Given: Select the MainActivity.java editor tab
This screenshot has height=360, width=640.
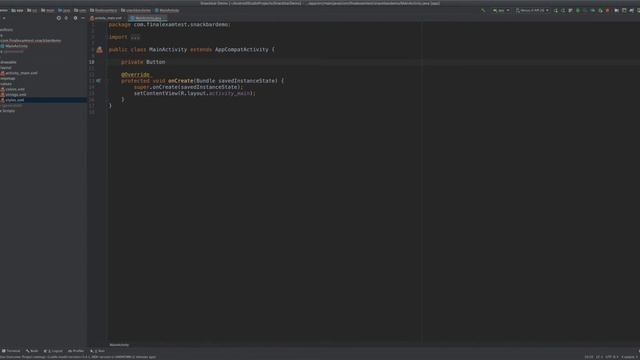Looking at the screenshot, I should pos(147,18).
